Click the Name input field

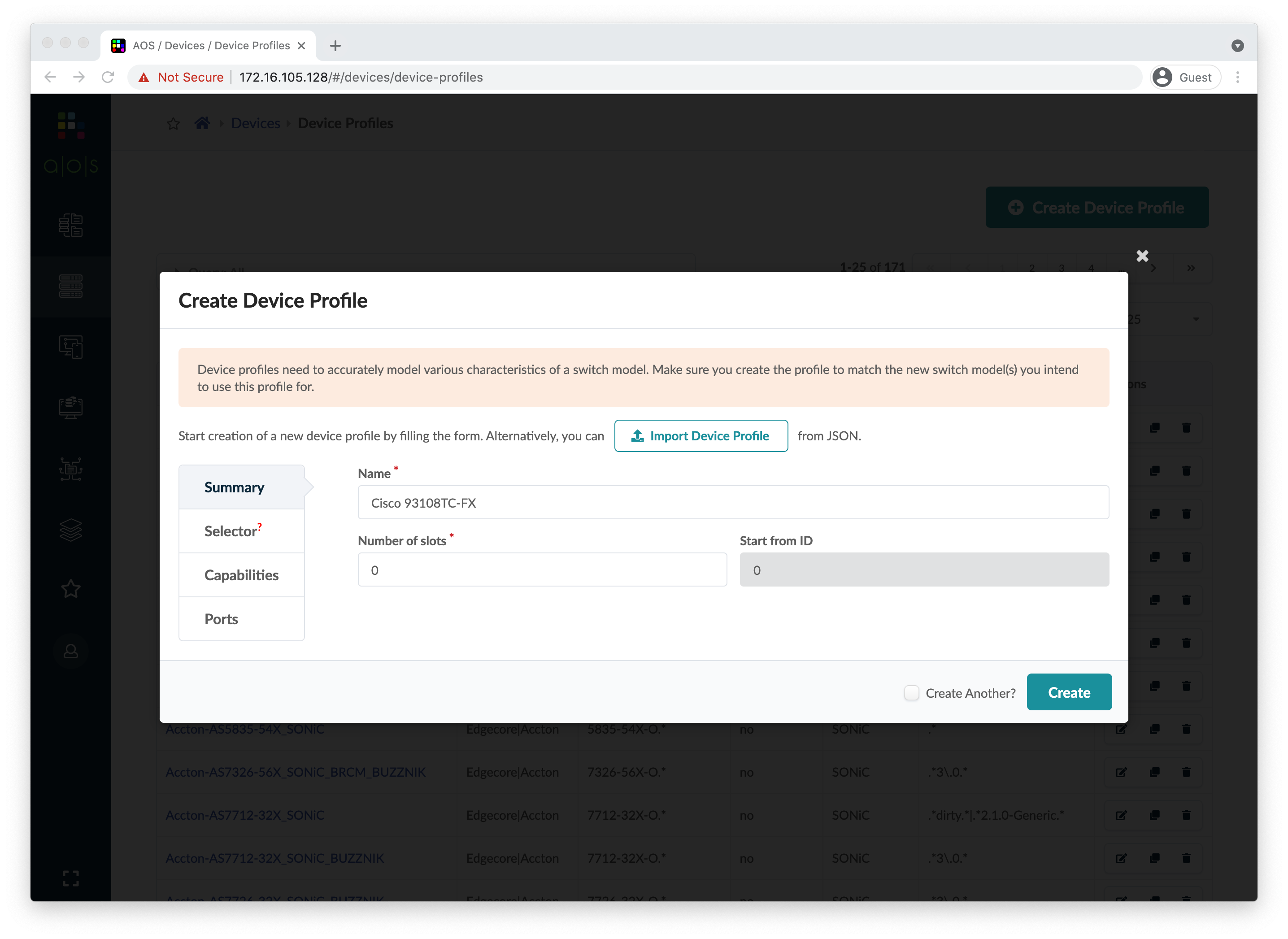tap(733, 502)
